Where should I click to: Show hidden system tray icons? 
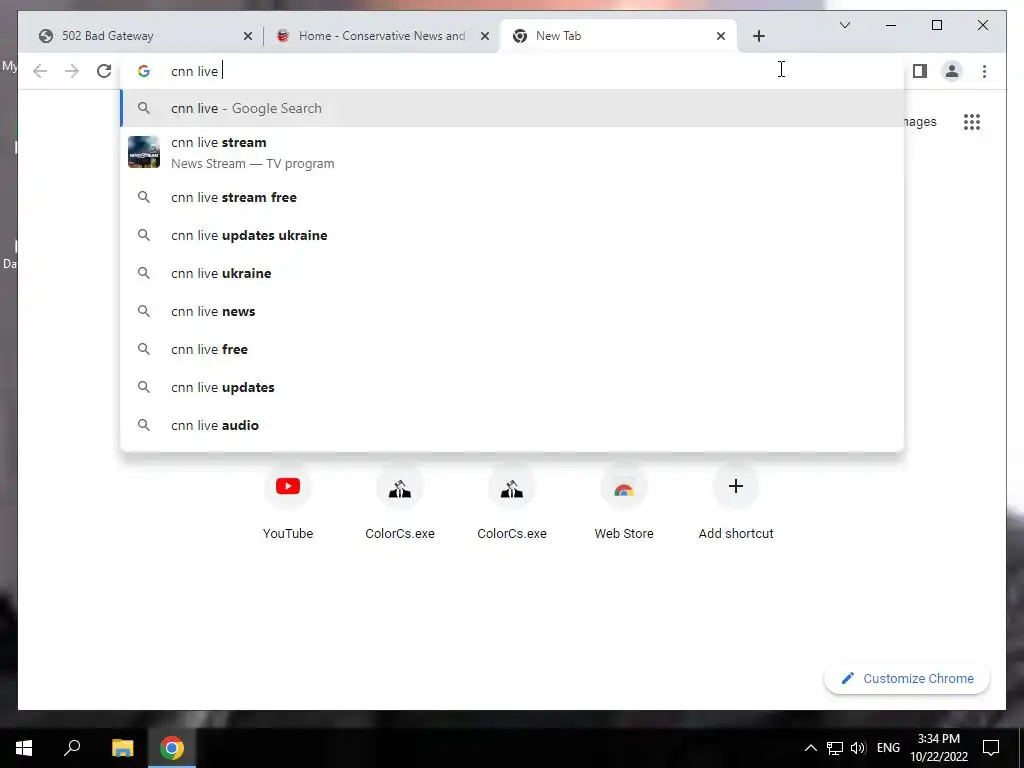(x=810, y=748)
